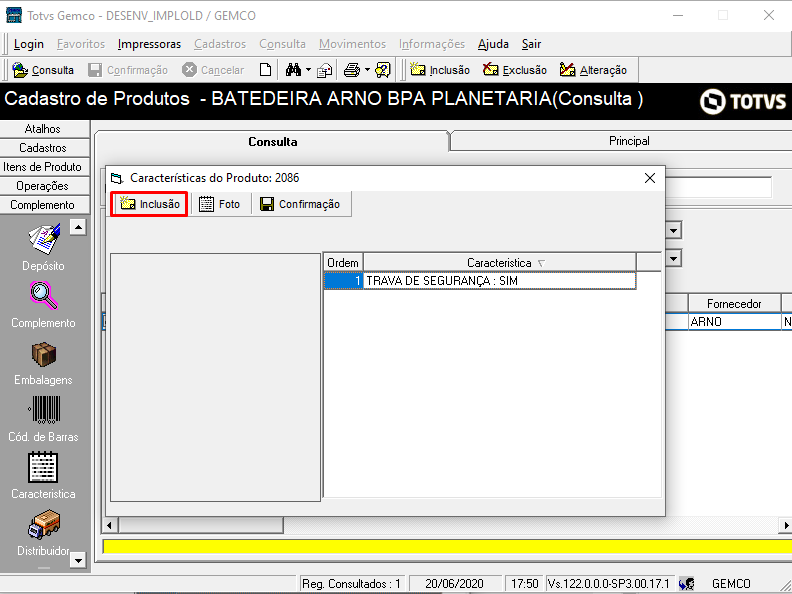Click Alteração in the main toolbar

point(593,70)
